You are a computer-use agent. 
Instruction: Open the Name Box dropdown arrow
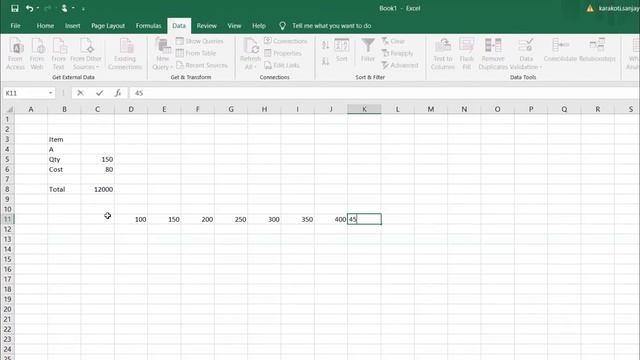[x=51, y=93]
